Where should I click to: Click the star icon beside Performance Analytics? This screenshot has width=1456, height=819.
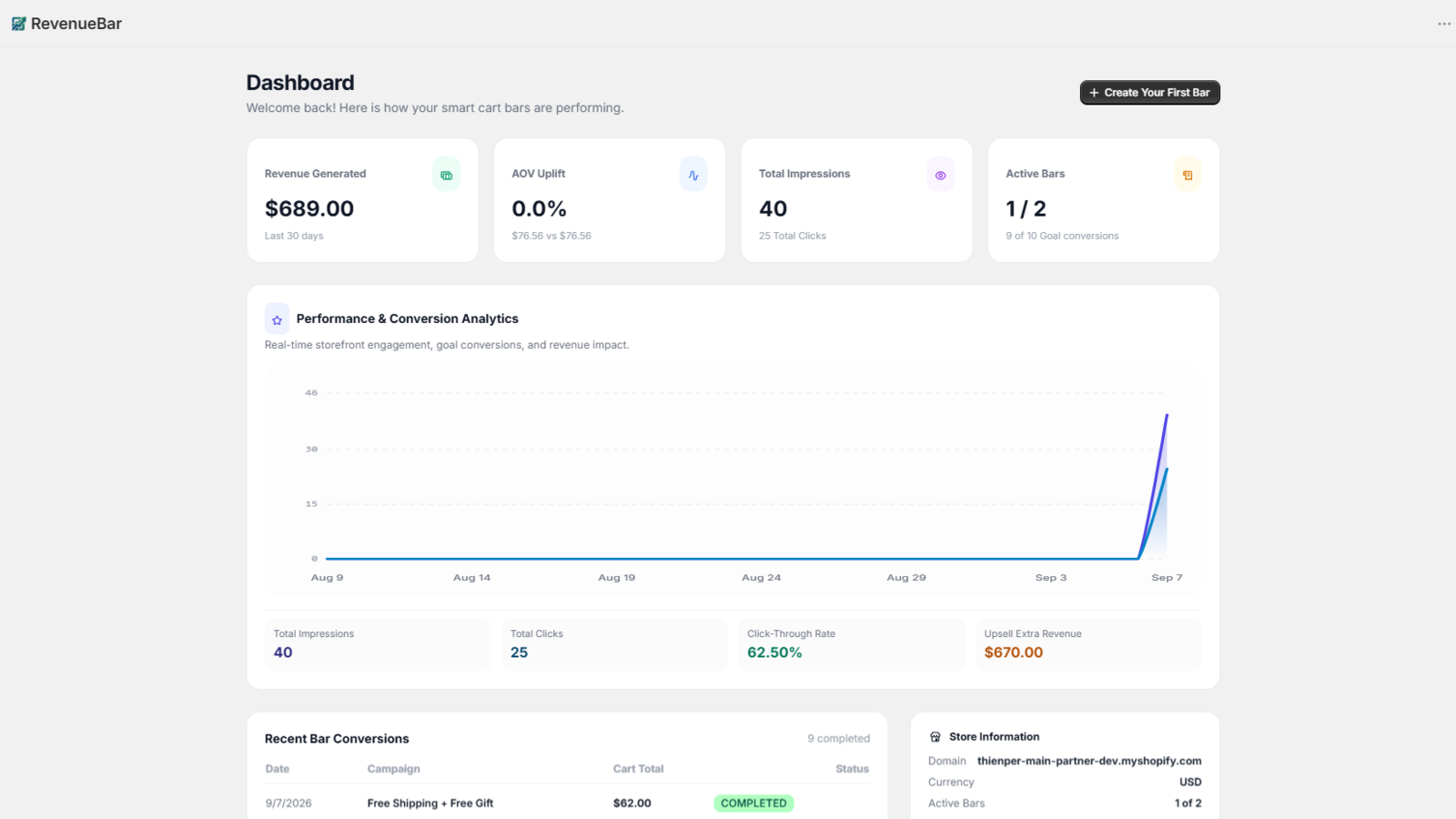(277, 319)
